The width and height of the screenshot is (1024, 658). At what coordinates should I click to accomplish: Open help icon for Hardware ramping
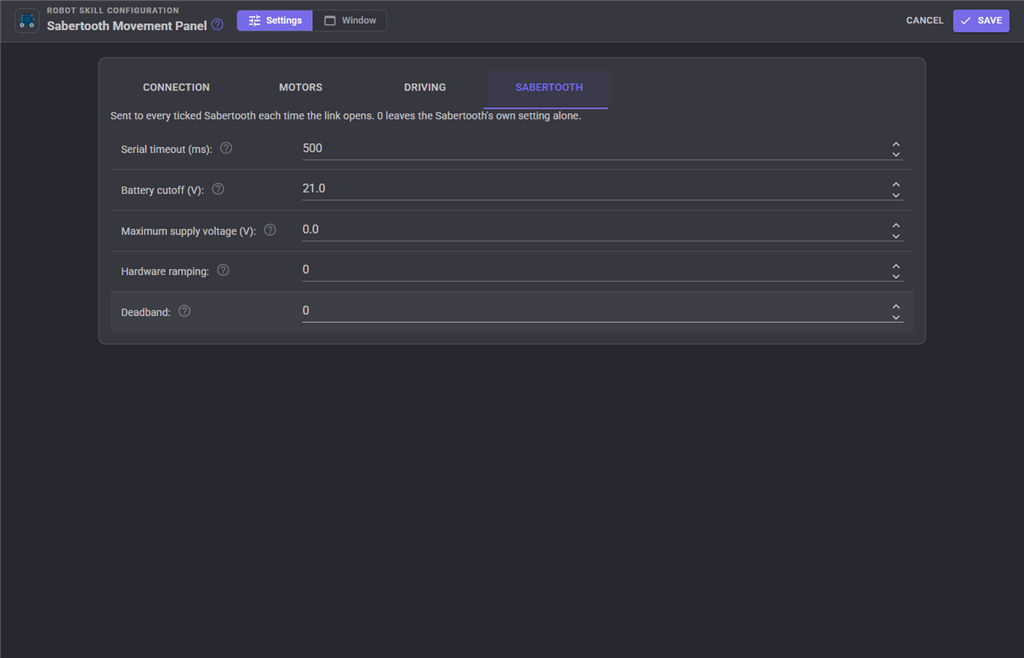click(x=223, y=270)
